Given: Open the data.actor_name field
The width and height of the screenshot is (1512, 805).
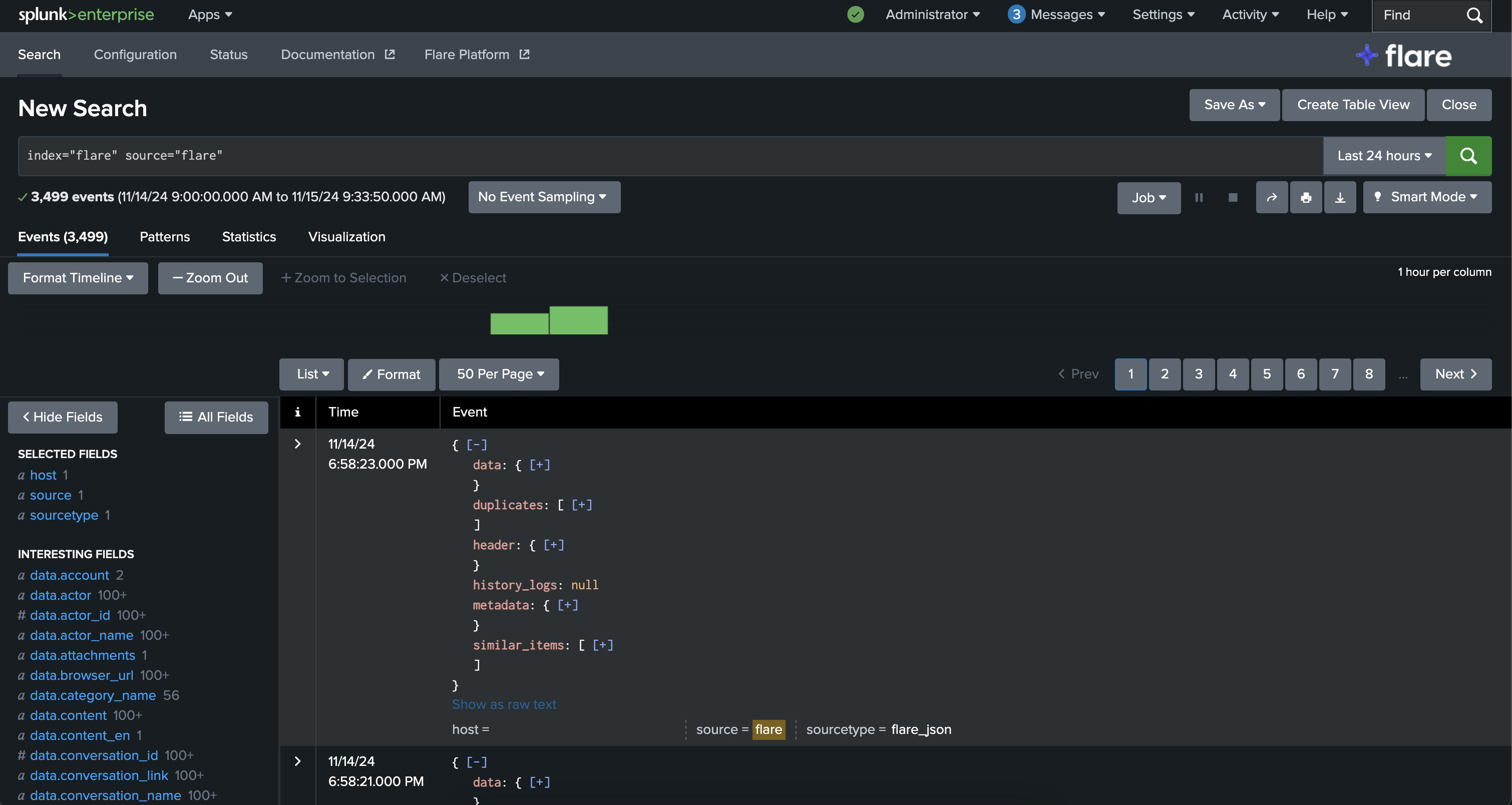Looking at the screenshot, I should tap(82, 635).
